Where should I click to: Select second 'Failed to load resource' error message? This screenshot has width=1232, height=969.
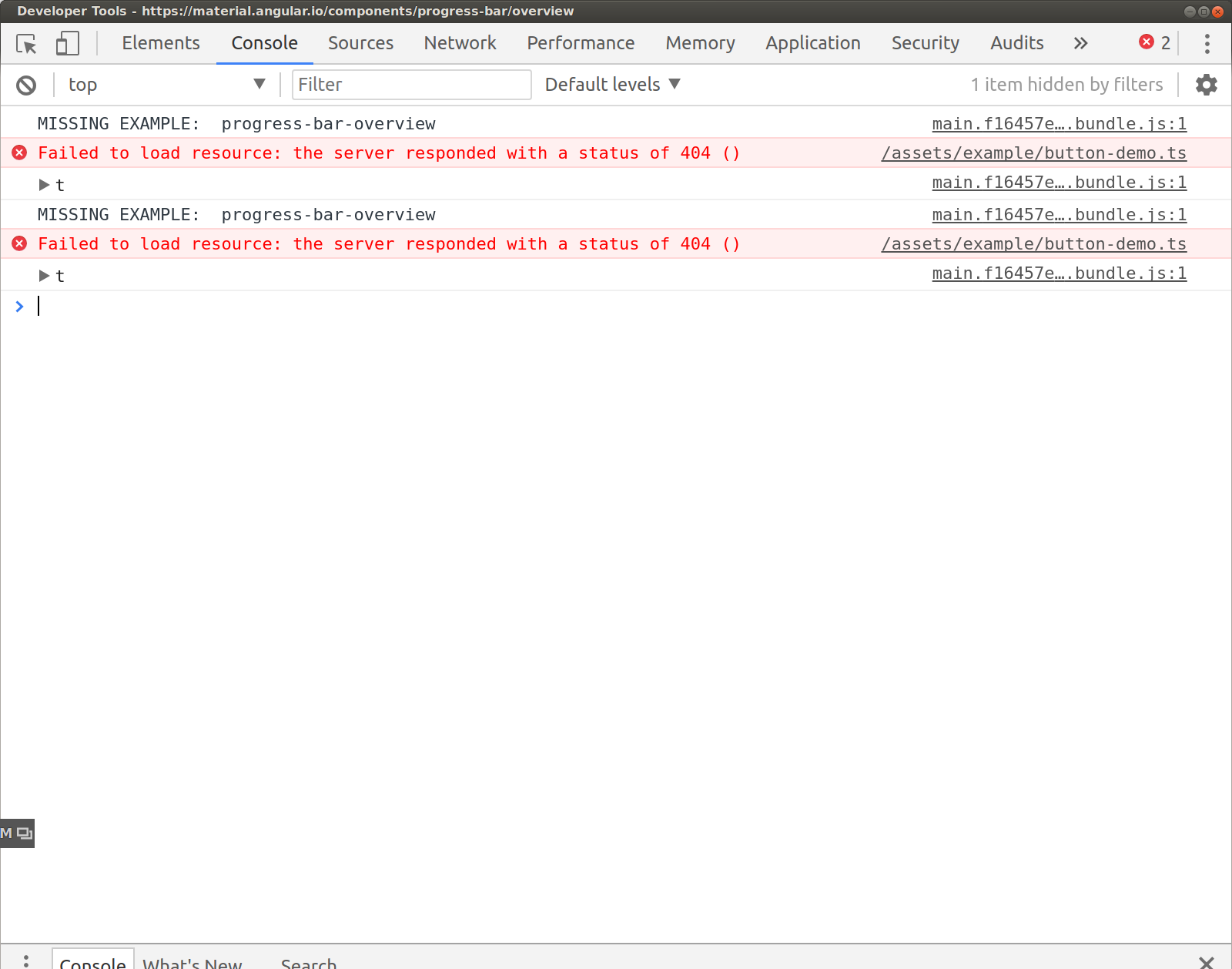(x=389, y=244)
